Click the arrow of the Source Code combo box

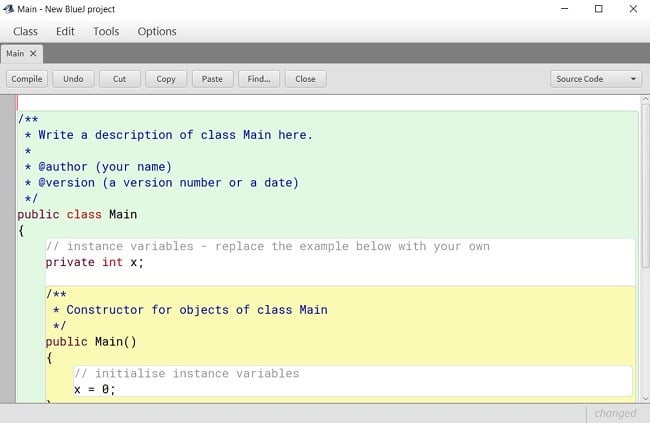633,79
